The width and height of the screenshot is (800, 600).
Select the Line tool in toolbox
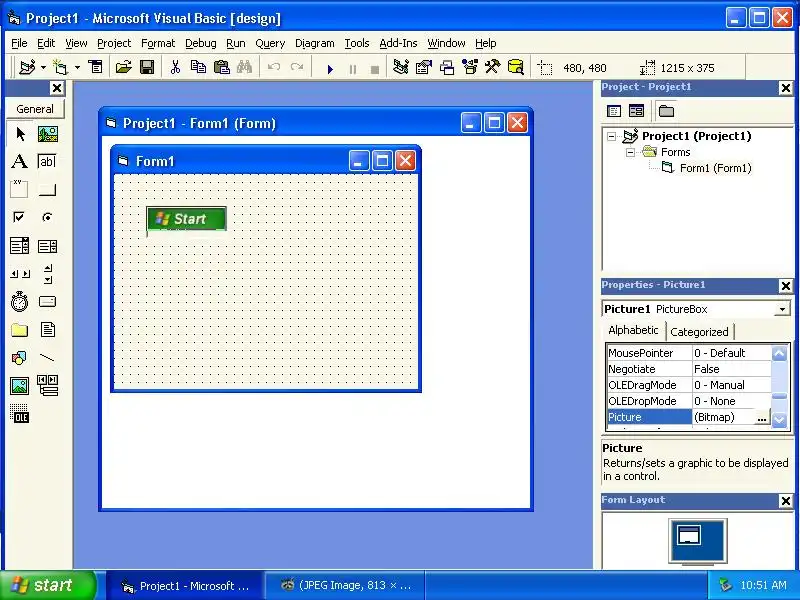(x=47, y=358)
